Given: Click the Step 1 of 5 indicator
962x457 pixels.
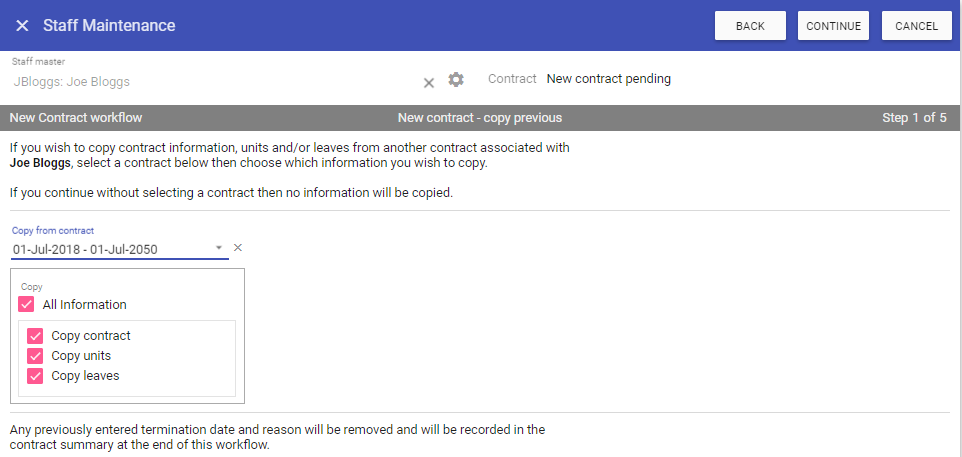Looking at the screenshot, I should point(914,118).
